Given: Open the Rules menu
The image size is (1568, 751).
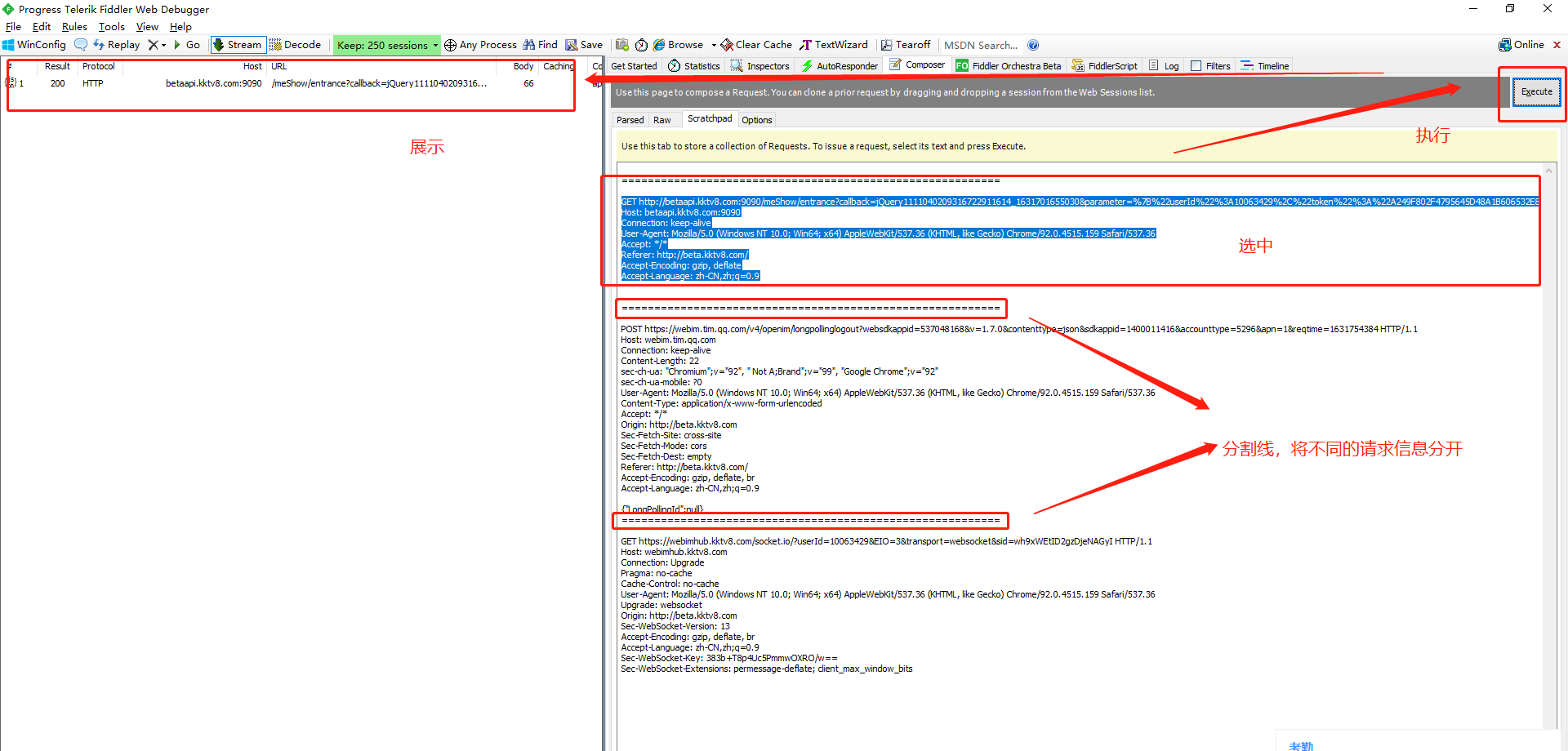Looking at the screenshot, I should pyautogui.click(x=74, y=27).
